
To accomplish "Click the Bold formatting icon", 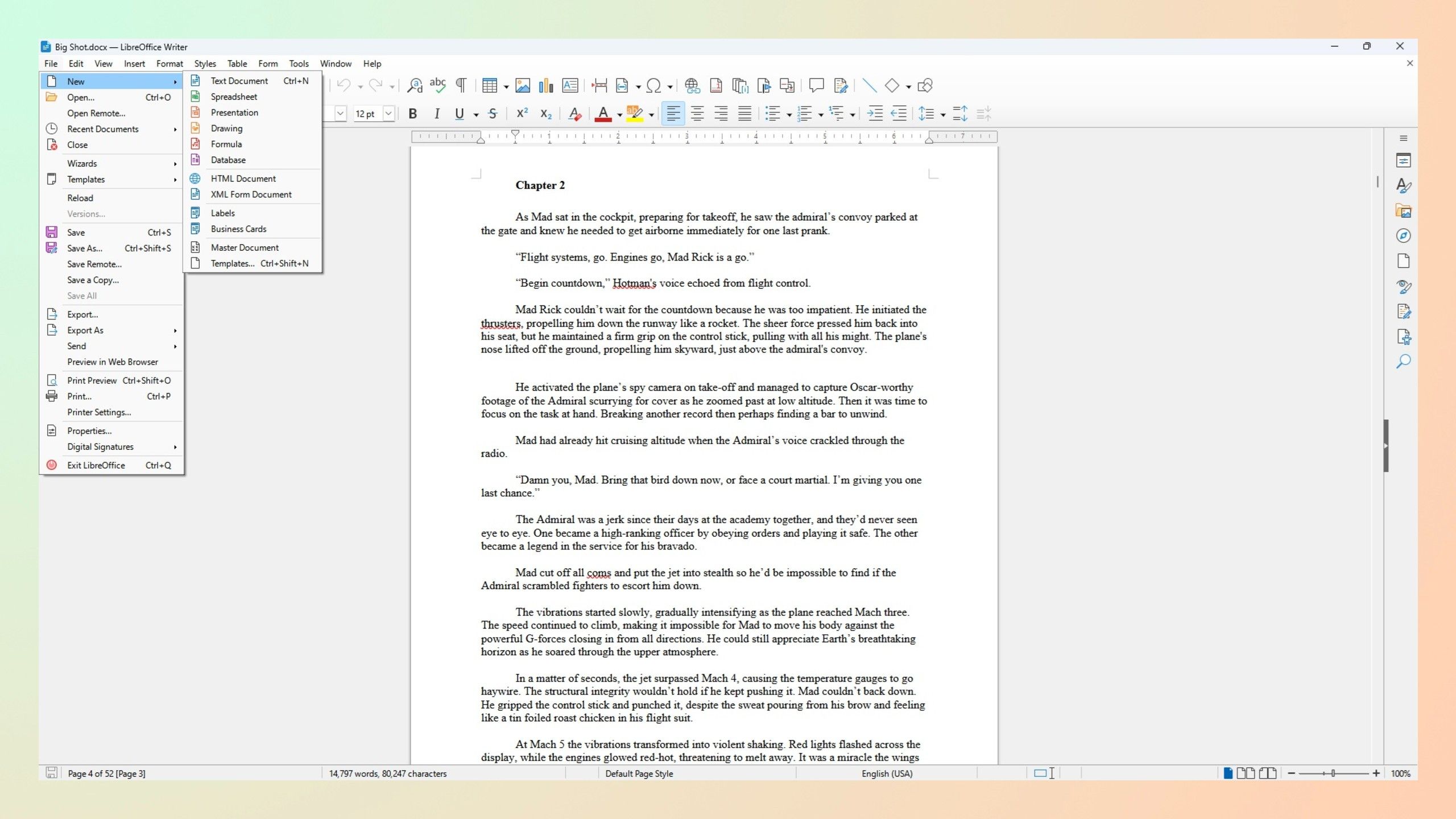I will (413, 114).
